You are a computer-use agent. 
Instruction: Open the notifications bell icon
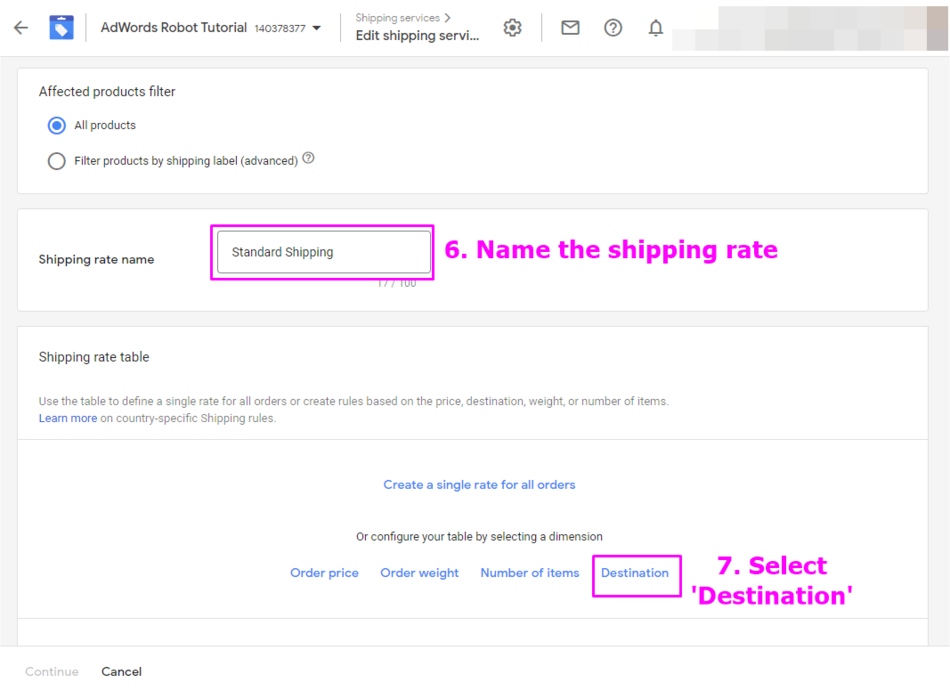[x=656, y=28]
